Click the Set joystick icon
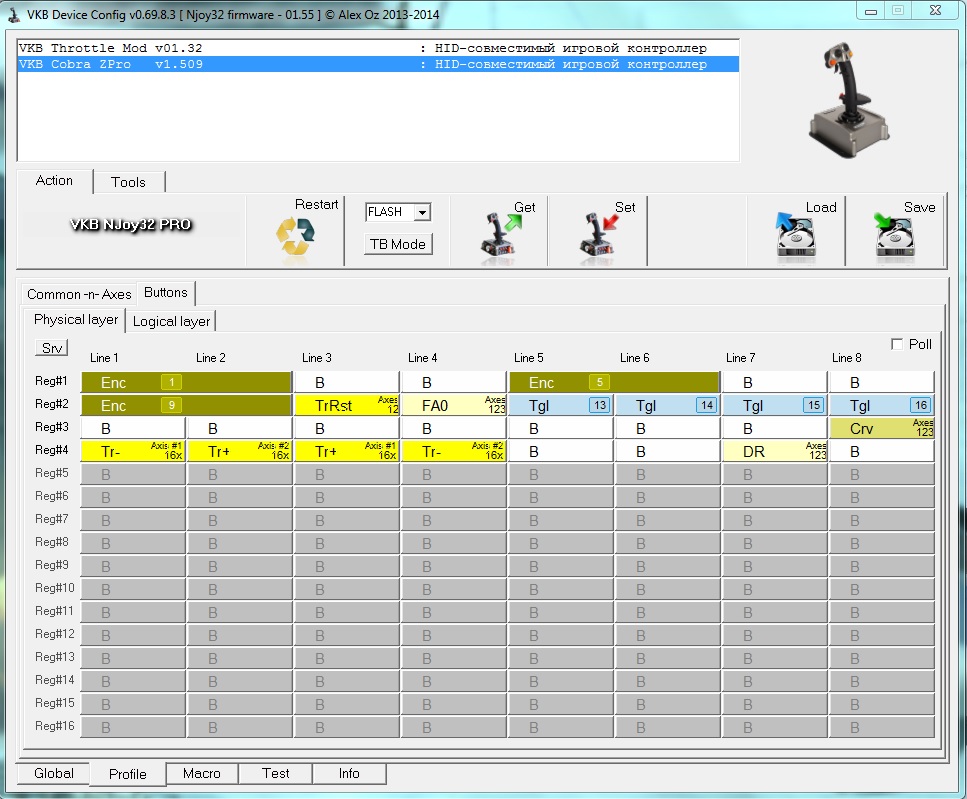The image size is (967, 799). coord(598,238)
